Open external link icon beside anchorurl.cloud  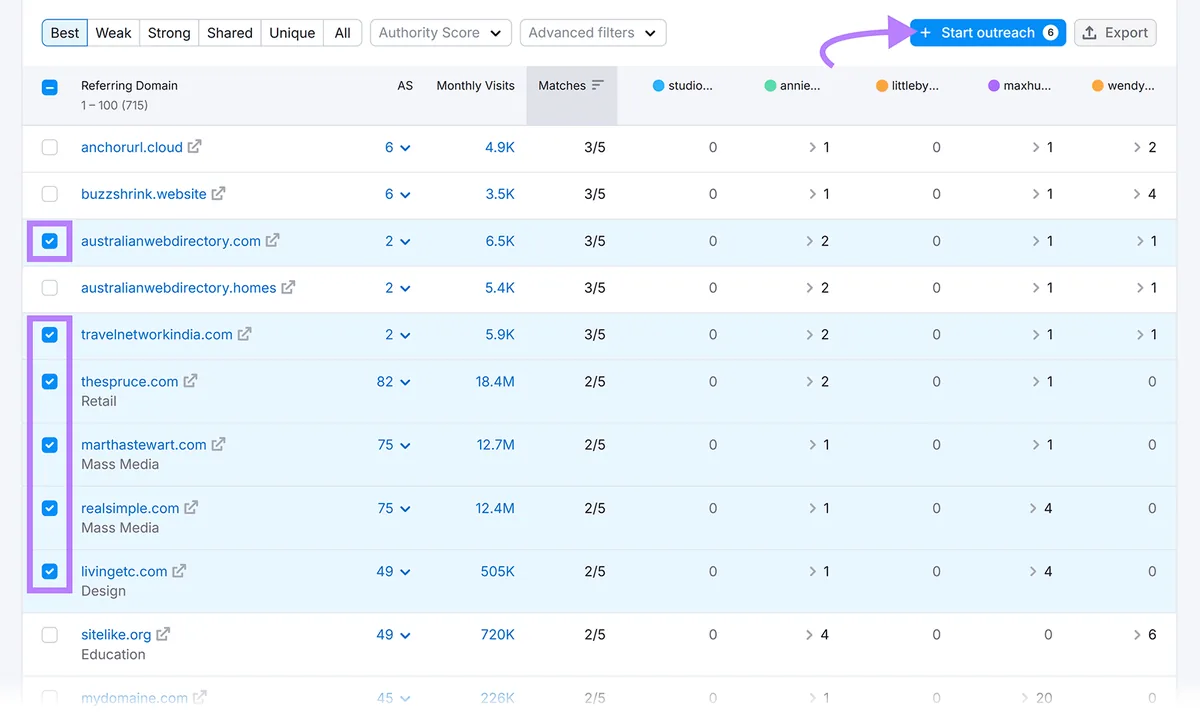click(195, 147)
